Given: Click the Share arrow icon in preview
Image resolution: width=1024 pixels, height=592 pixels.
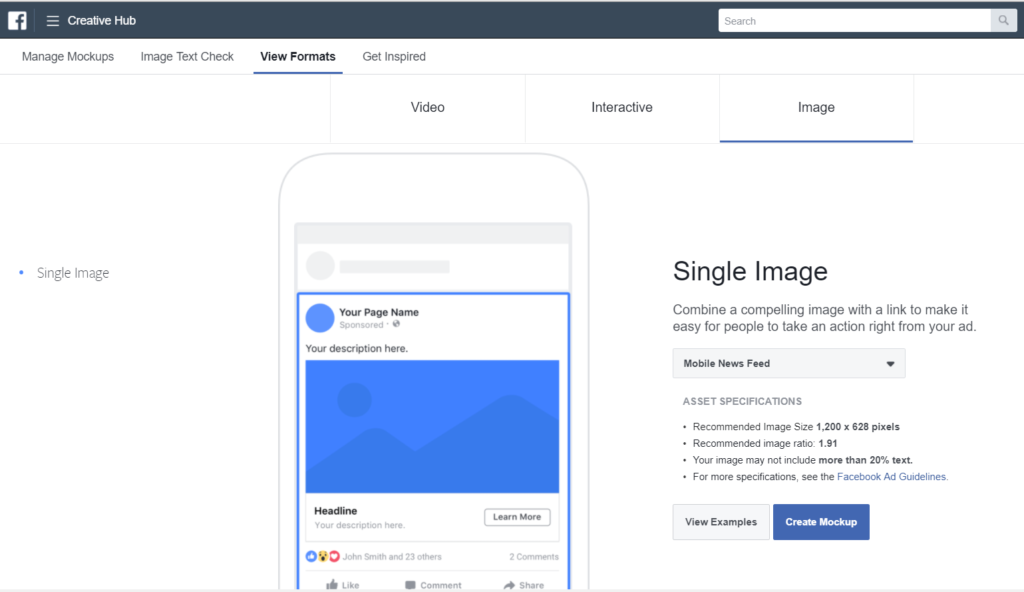Looking at the screenshot, I should point(509,585).
